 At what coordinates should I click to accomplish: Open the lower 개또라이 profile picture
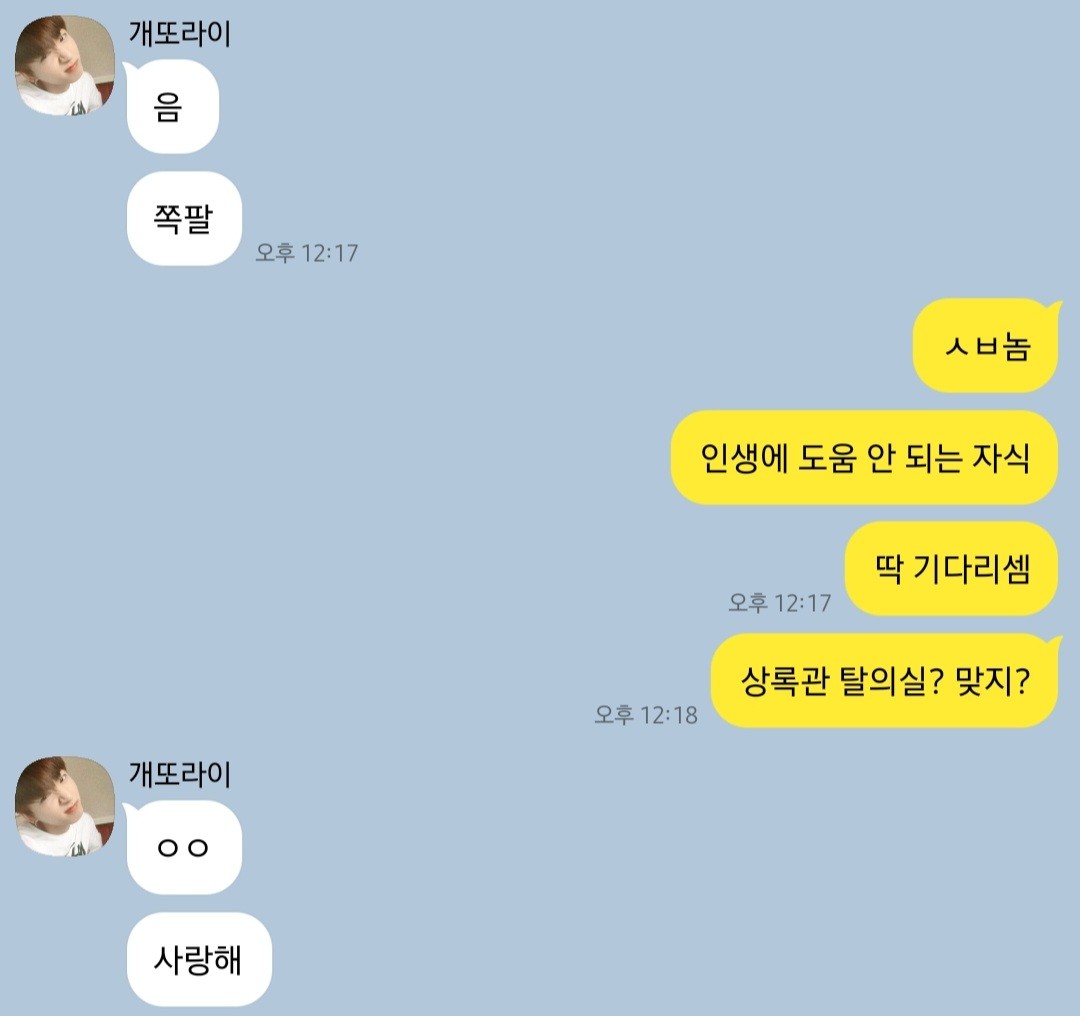[65, 807]
